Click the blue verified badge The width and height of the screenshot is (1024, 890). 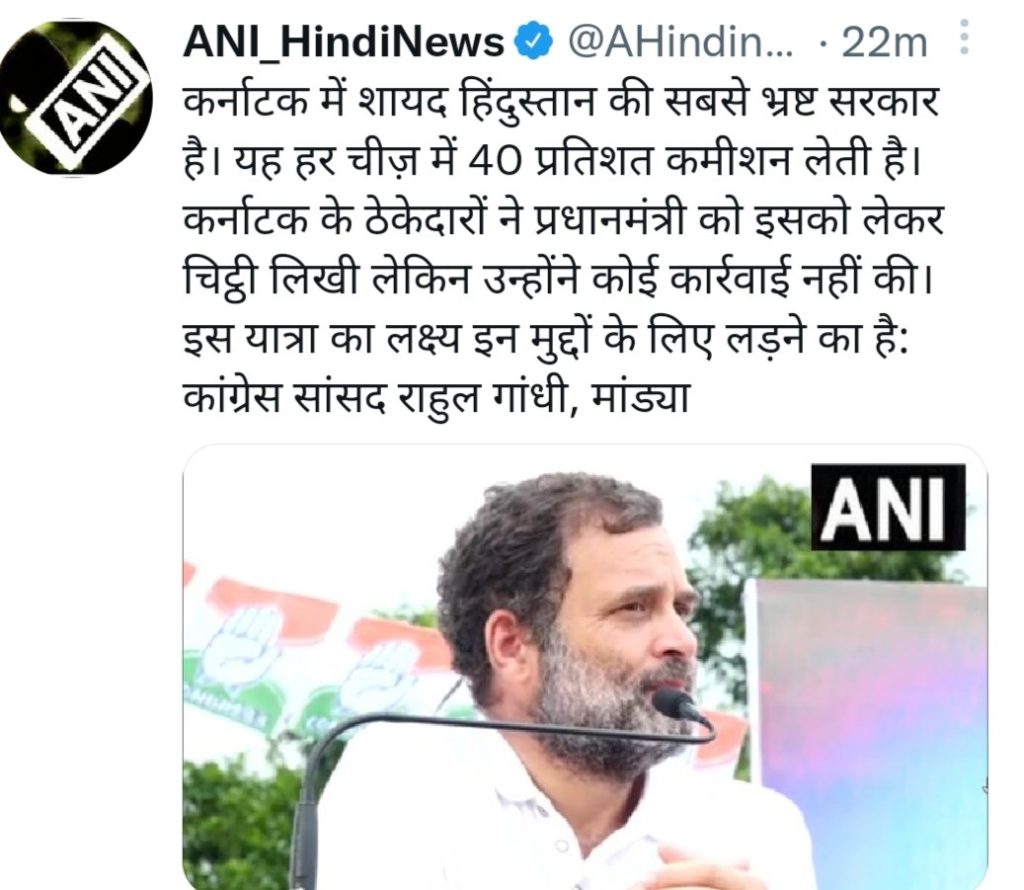click(x=534, y=42)
